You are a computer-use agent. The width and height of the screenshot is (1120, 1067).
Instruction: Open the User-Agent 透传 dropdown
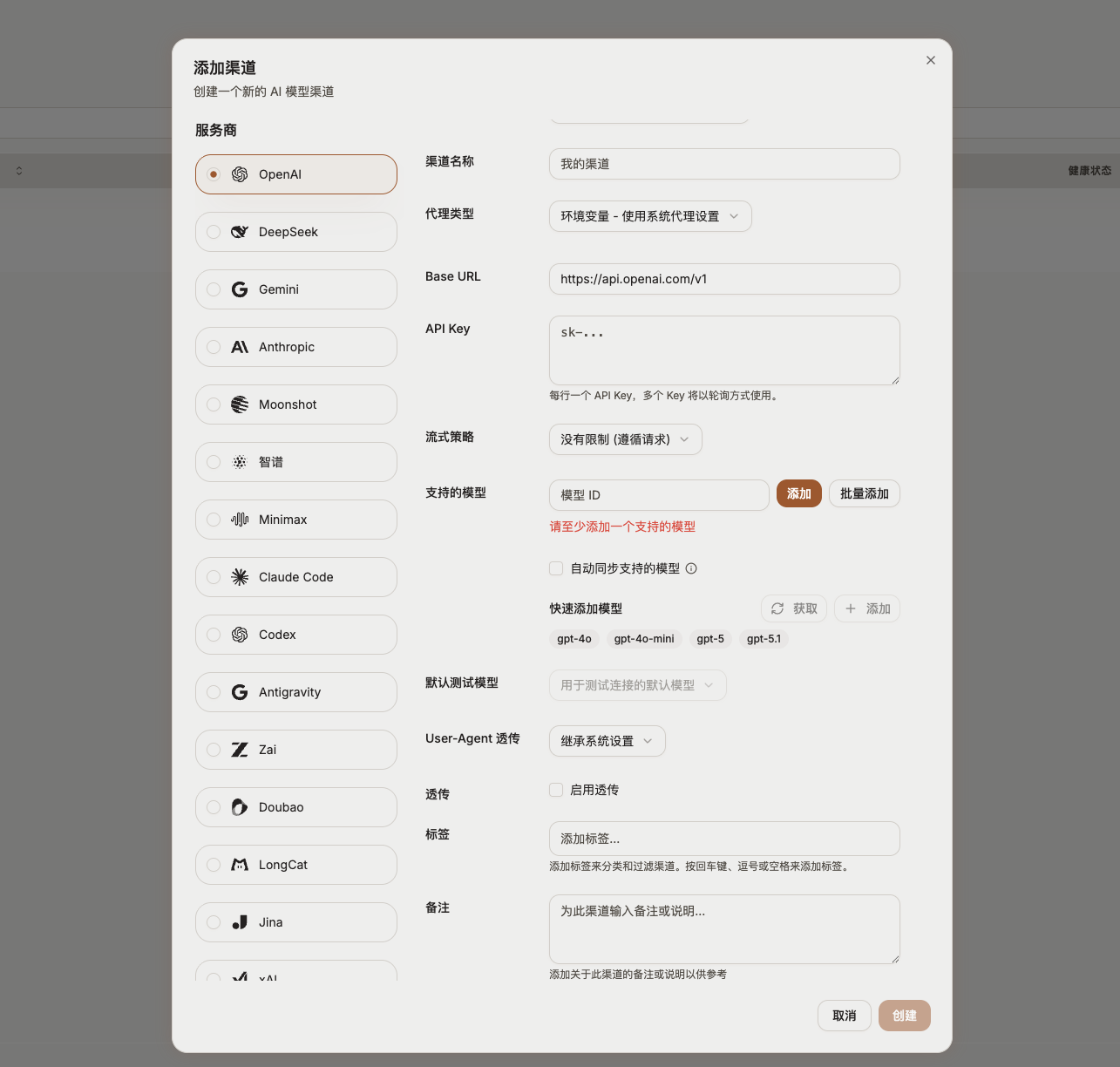608,741
